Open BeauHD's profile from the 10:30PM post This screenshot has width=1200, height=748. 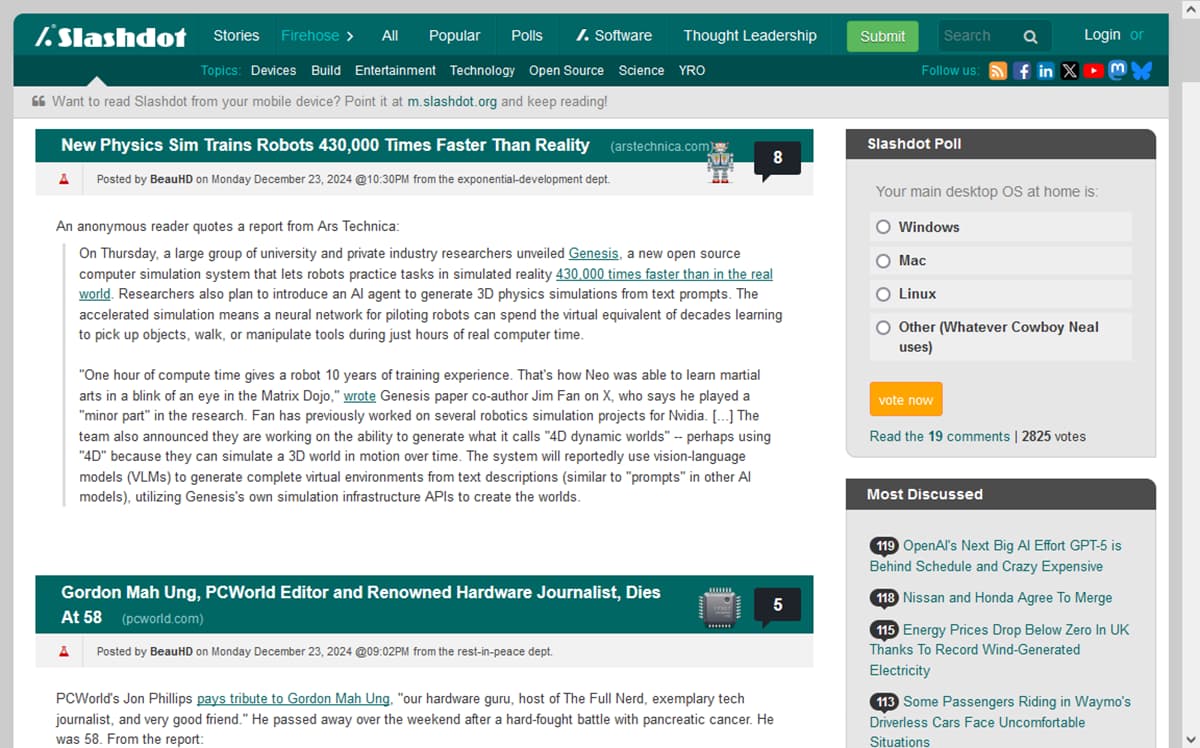171,179
